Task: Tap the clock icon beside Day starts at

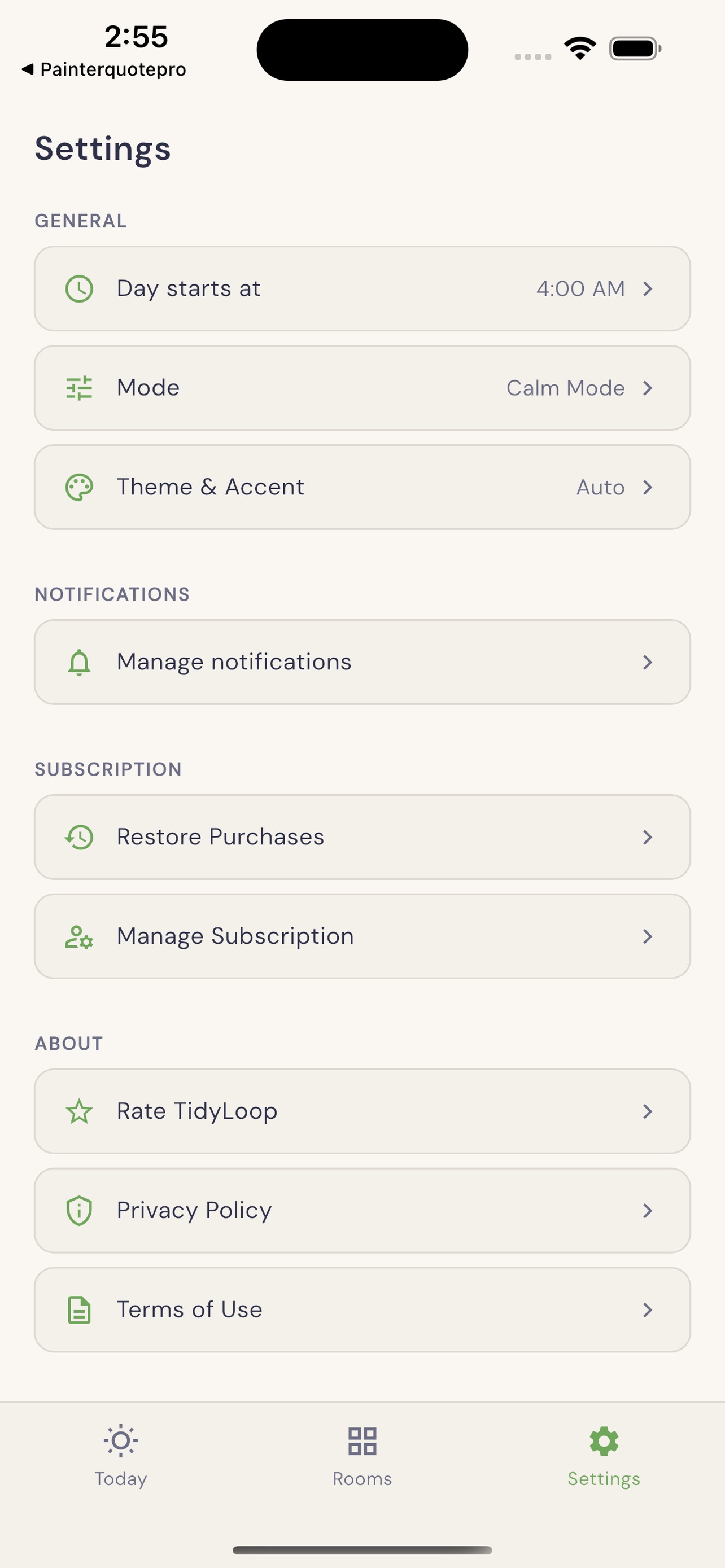Action: click(79, 288)
